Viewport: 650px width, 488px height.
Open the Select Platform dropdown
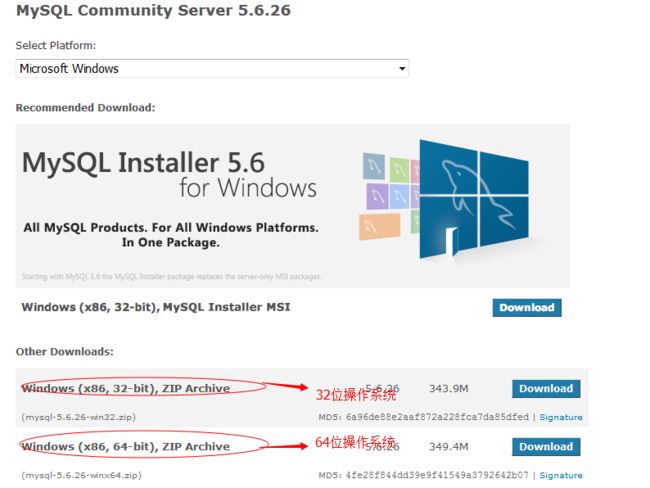212,68
